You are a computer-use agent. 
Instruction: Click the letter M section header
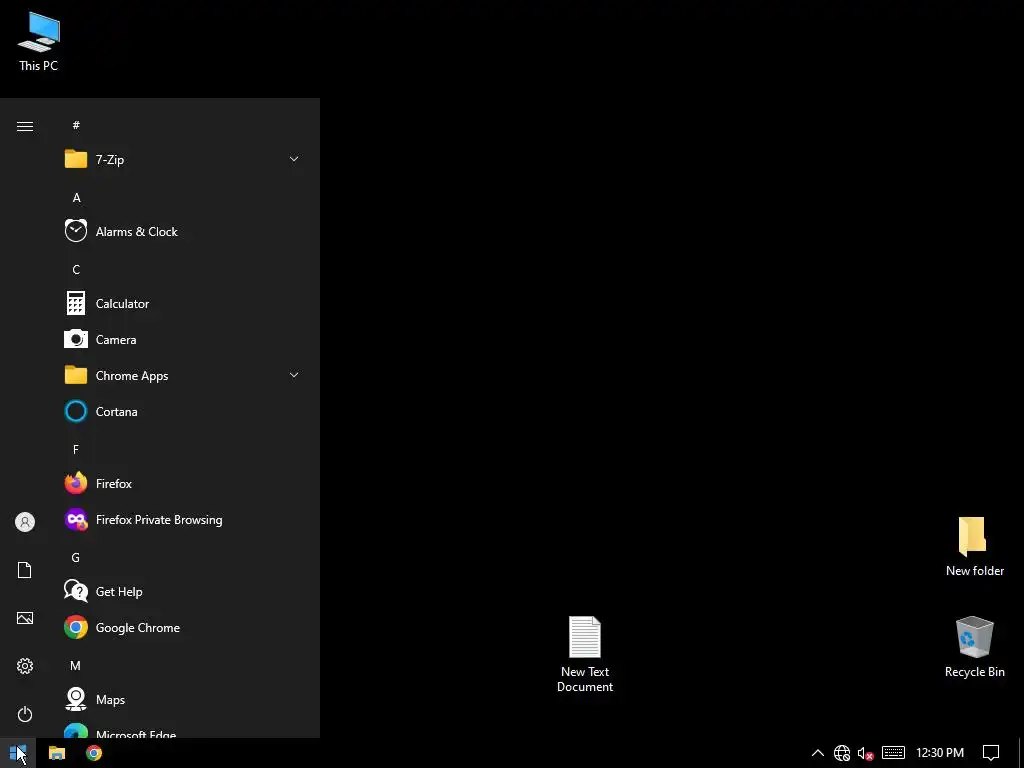[76, 665]
